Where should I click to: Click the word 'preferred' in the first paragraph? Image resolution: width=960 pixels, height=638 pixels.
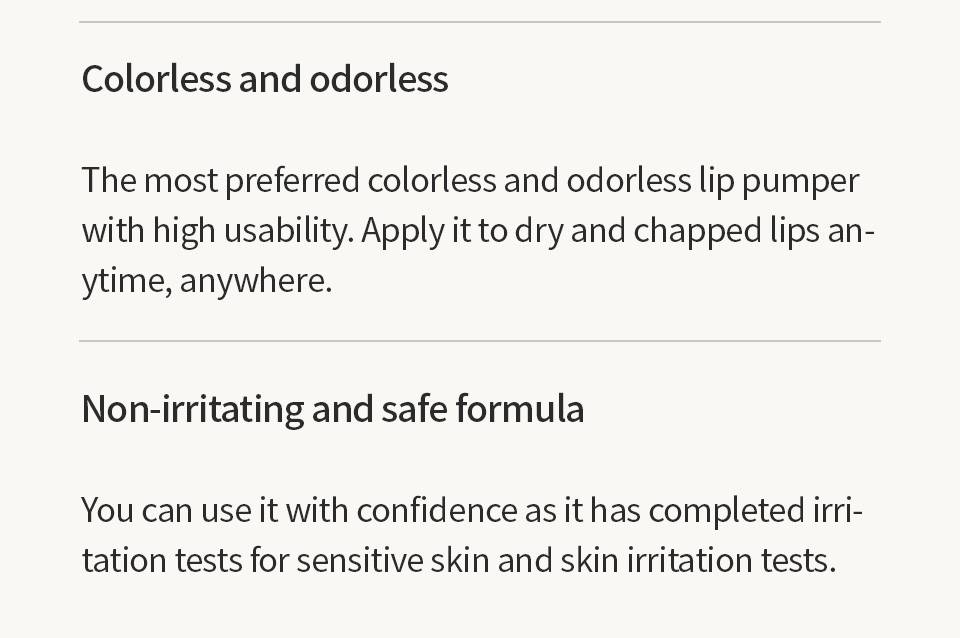point(292,181)
